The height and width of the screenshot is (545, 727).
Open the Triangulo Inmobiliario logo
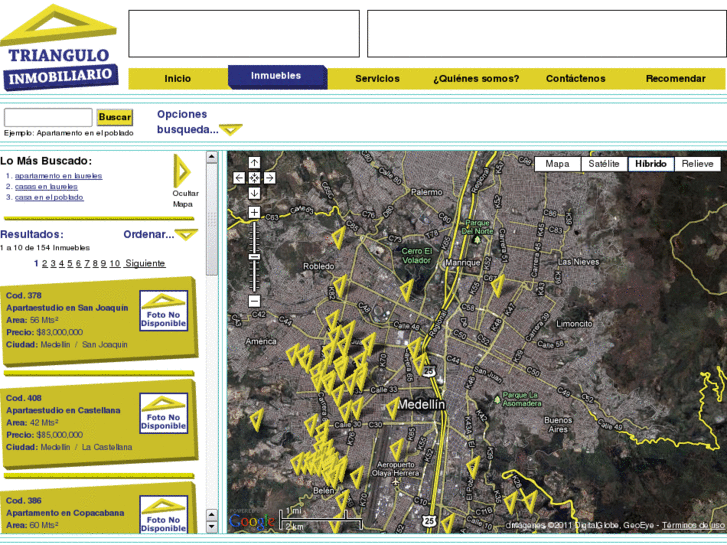click(58, 48)
